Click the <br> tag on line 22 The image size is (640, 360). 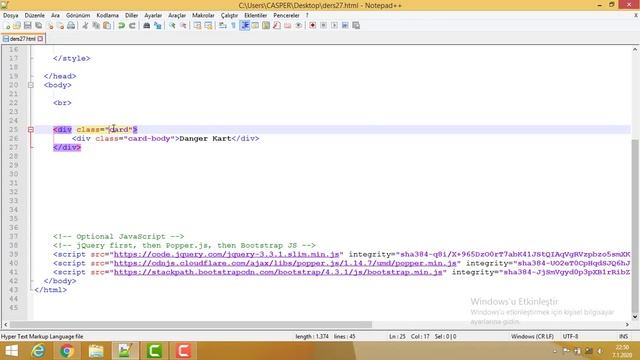coord(62,103)
